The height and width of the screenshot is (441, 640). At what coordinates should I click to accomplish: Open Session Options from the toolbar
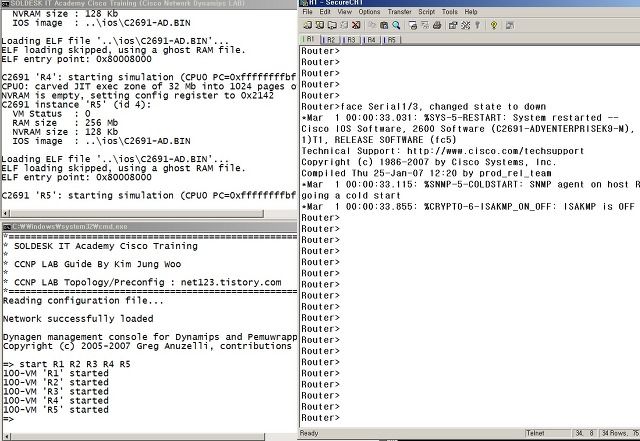[x=453, y=25]
